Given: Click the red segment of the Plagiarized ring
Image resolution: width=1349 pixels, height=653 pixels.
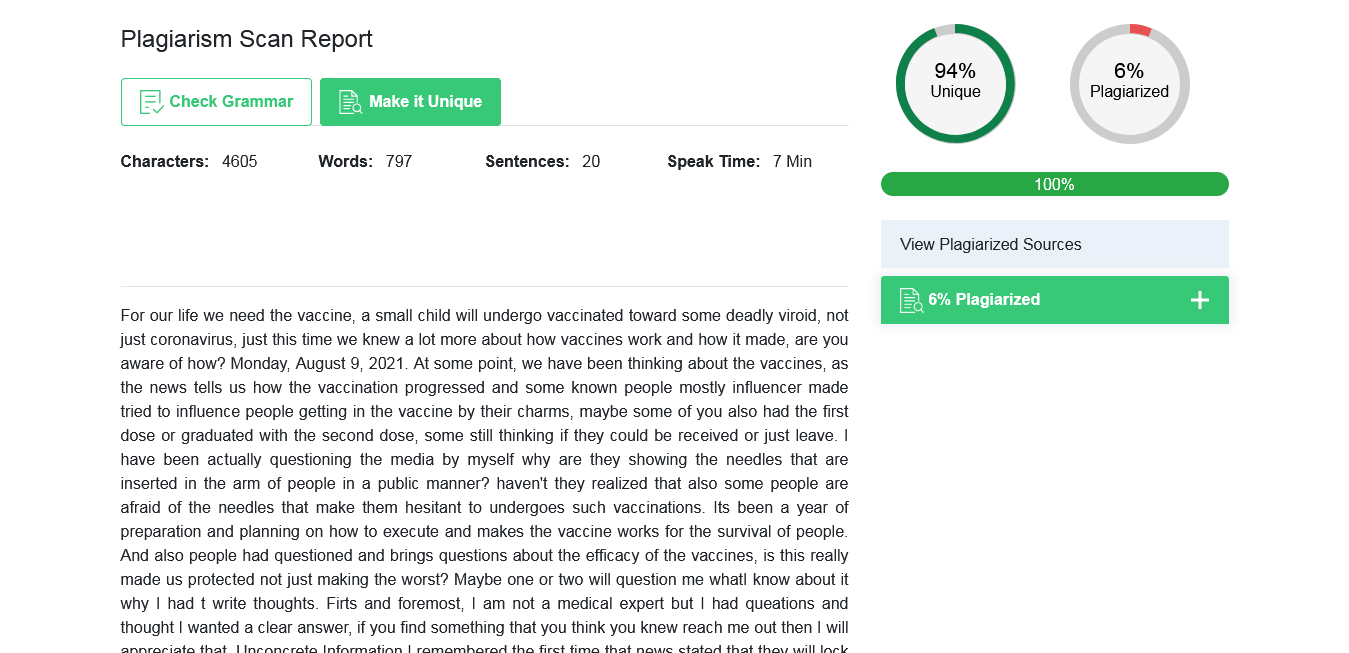Looking at the screenshot, I should [x=1140, y=29].
